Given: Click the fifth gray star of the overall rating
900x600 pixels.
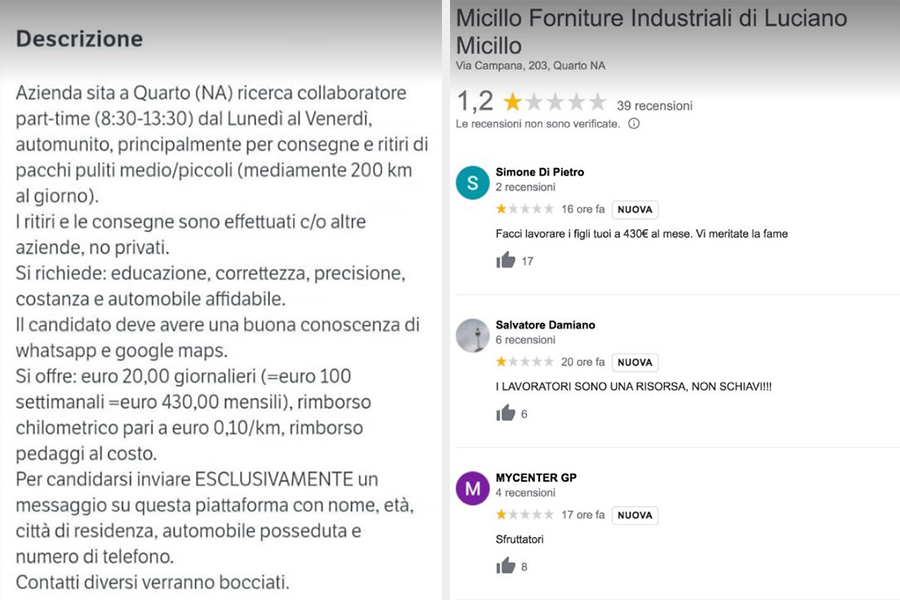Looking at the screenshot, I should [x=594, y=101].
